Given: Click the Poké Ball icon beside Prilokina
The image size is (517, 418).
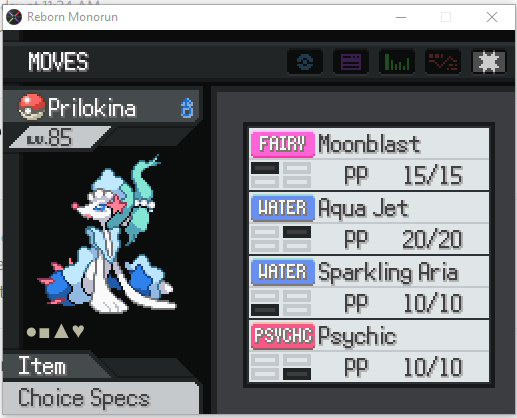Looking at the screenshot, I should (32, 107).
